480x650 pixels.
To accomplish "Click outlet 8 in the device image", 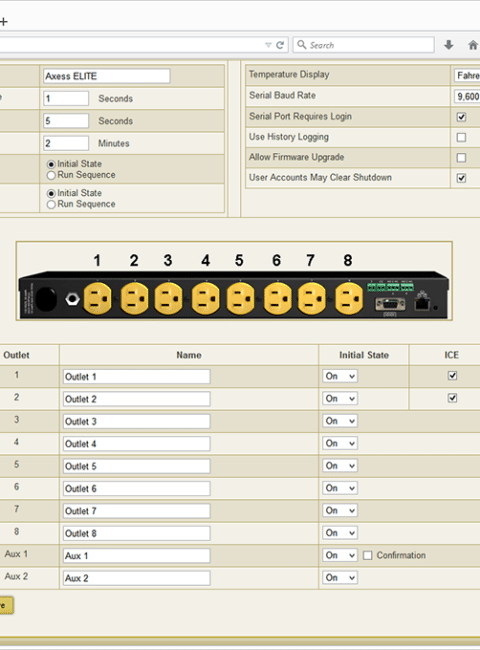I will [x=349, y=298].
